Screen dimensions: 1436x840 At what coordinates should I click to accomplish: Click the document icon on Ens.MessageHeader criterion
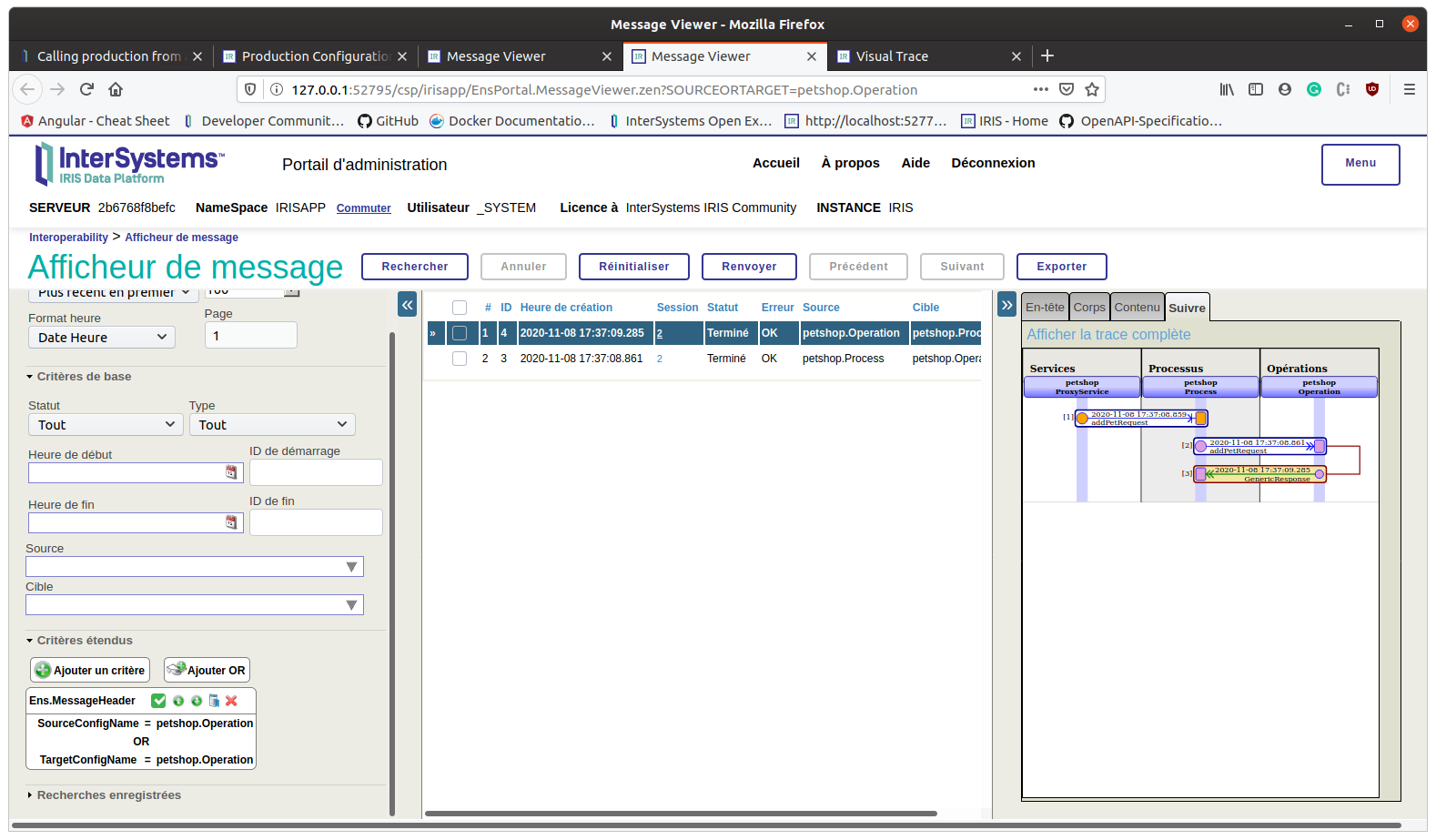pyautogui.click(x=215, y=701)
